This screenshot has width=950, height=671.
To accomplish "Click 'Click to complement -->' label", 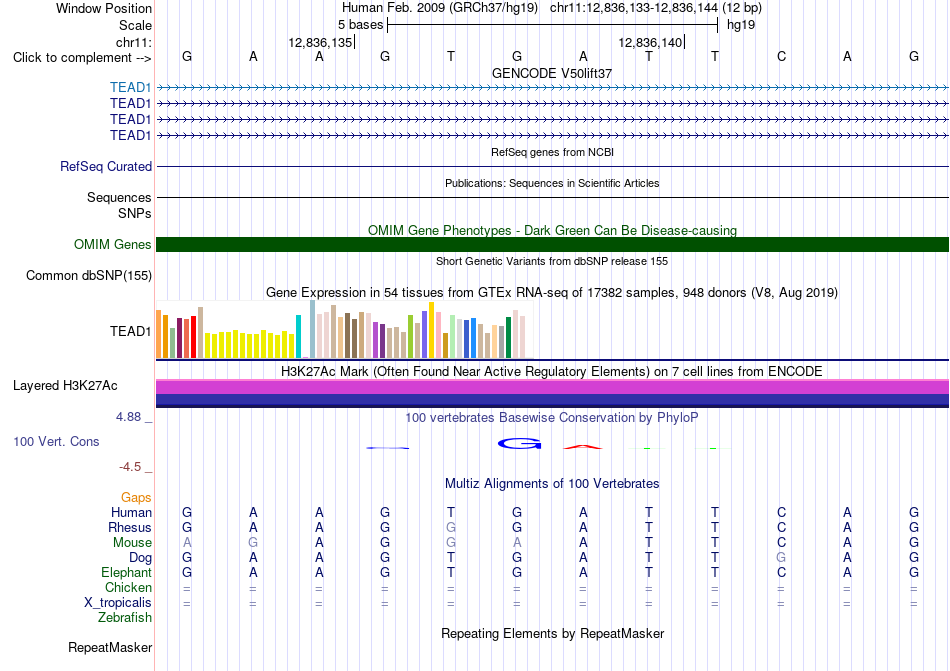I will pos(82,58).
